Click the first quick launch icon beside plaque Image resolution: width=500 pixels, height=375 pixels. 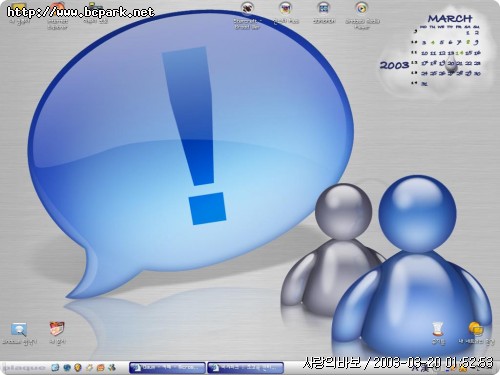coord(55,368)
